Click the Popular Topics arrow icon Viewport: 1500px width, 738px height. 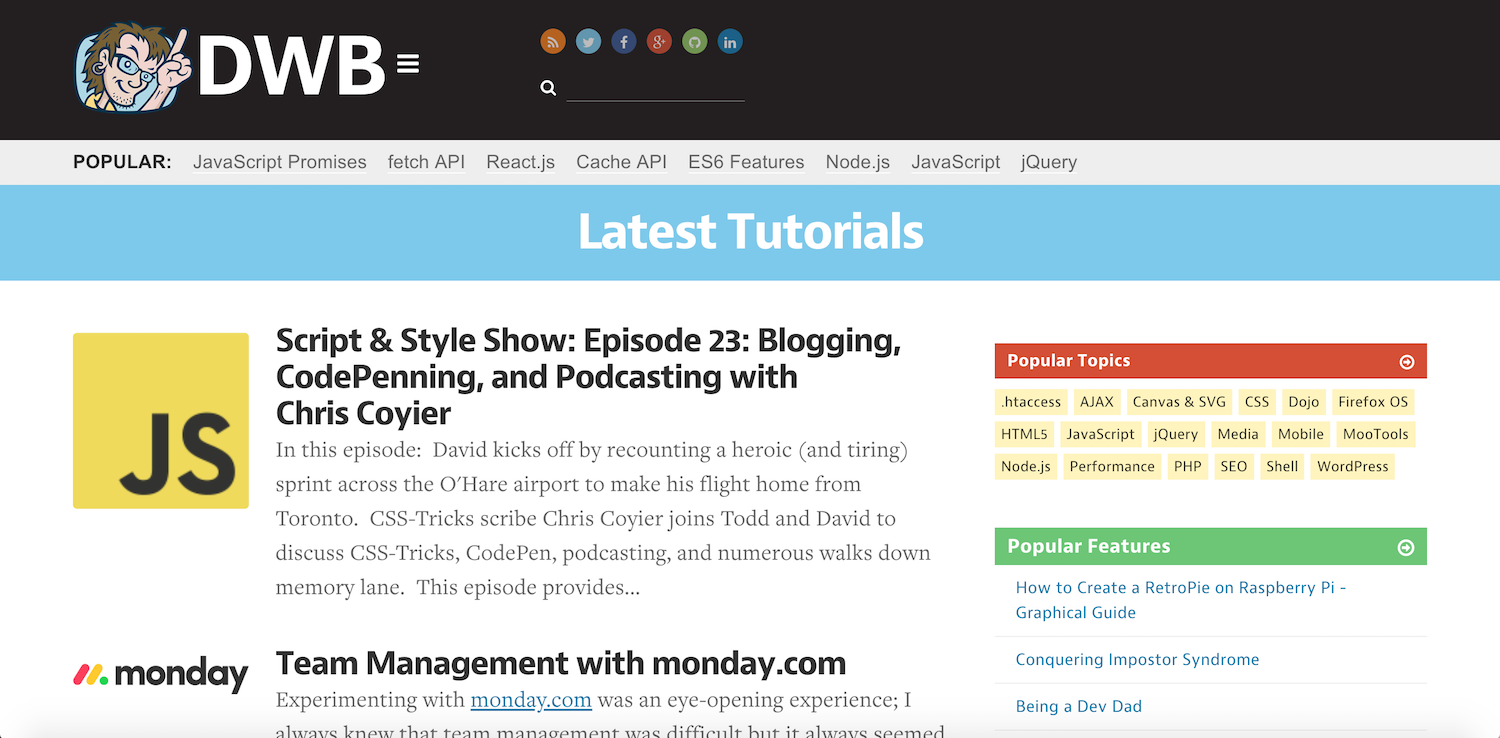pos(1407,362)
